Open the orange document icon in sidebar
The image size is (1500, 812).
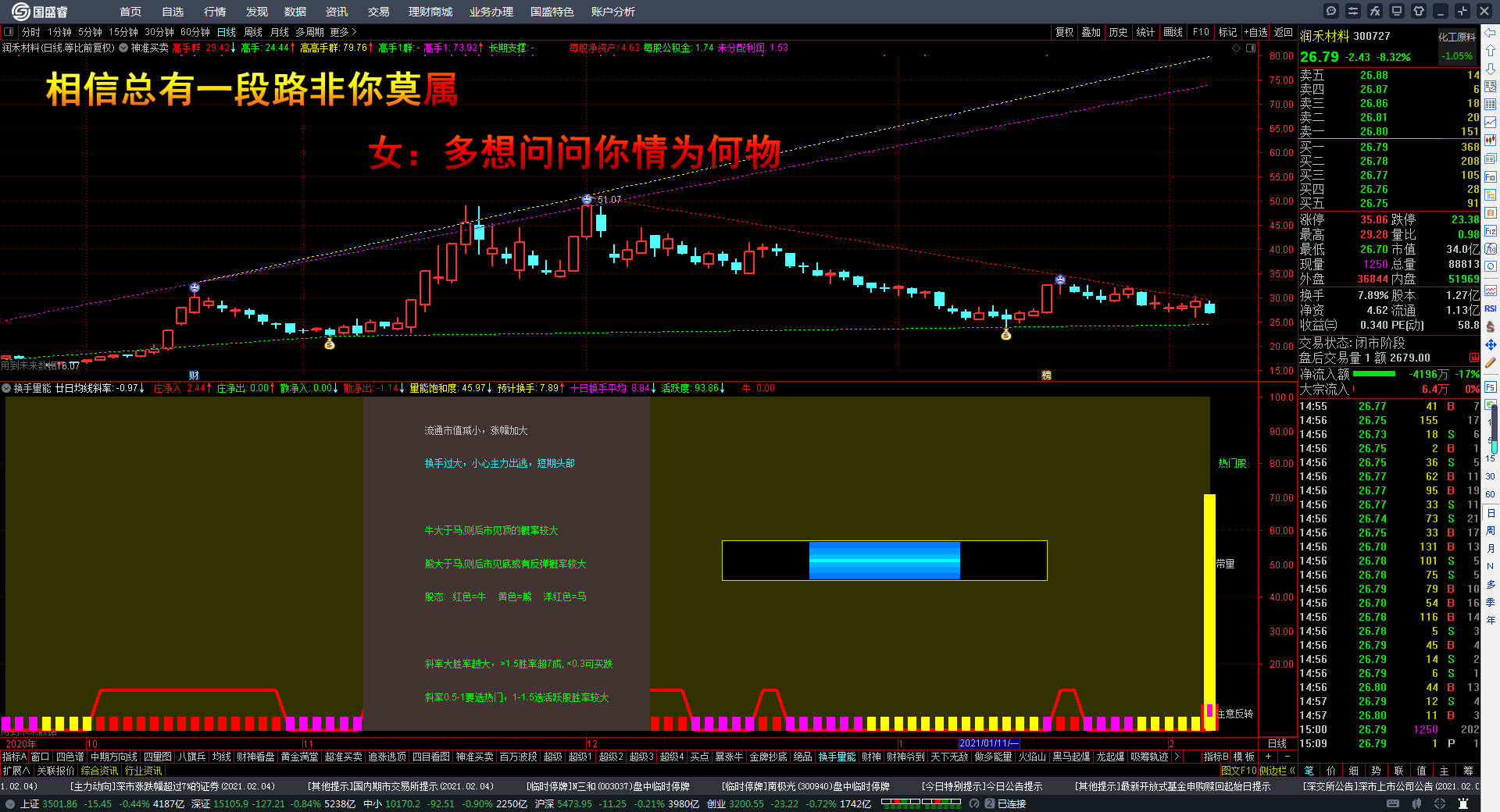pos(1491,213)
